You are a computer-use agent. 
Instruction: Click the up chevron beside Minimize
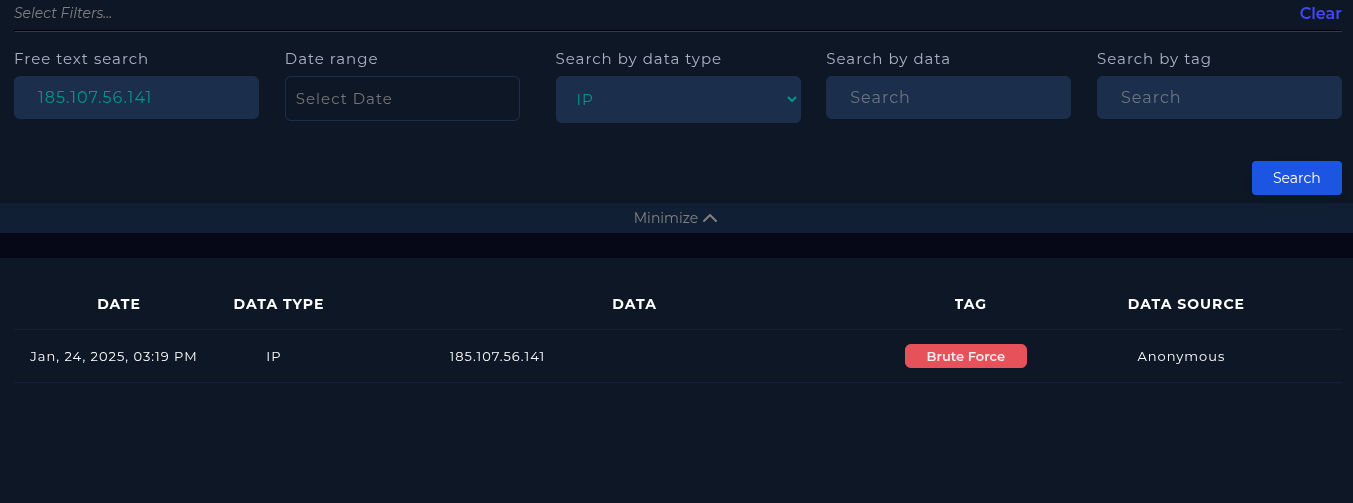[x=710, y=218]
